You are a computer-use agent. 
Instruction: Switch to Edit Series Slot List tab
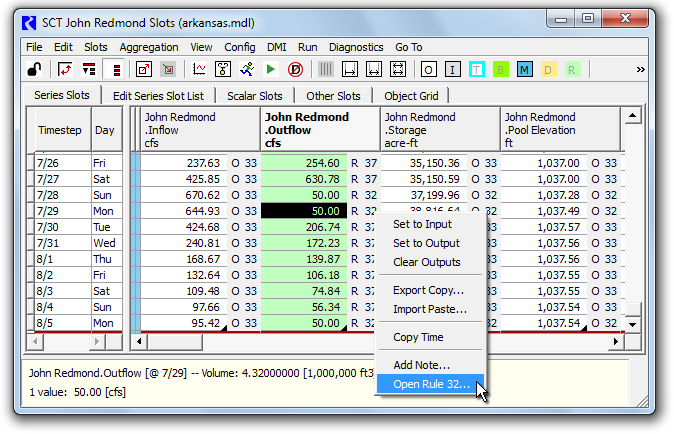point(158,96)
